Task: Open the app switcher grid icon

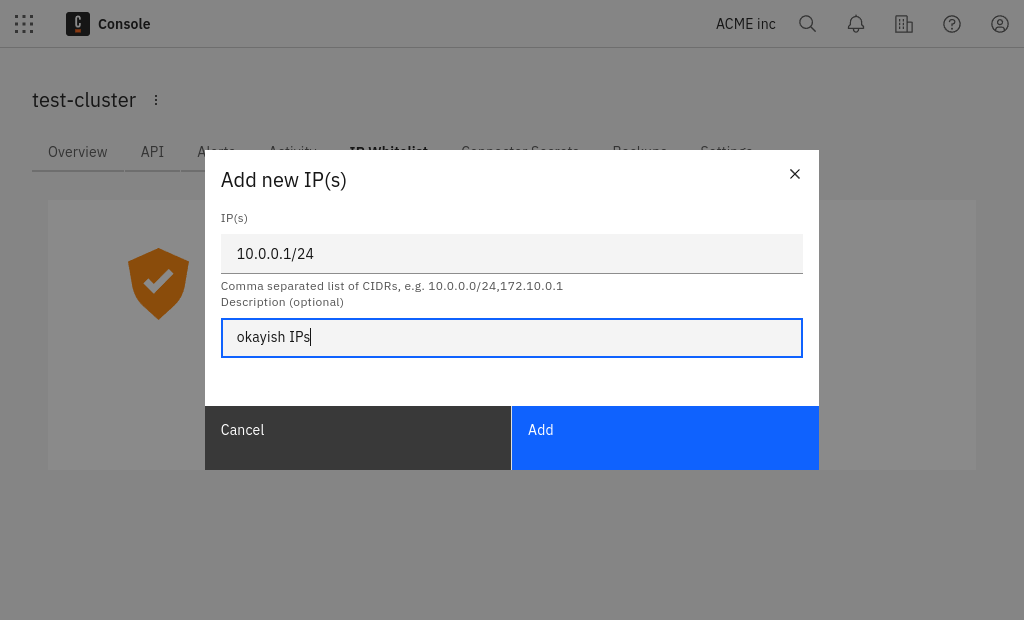Action: tap(24, 24)
